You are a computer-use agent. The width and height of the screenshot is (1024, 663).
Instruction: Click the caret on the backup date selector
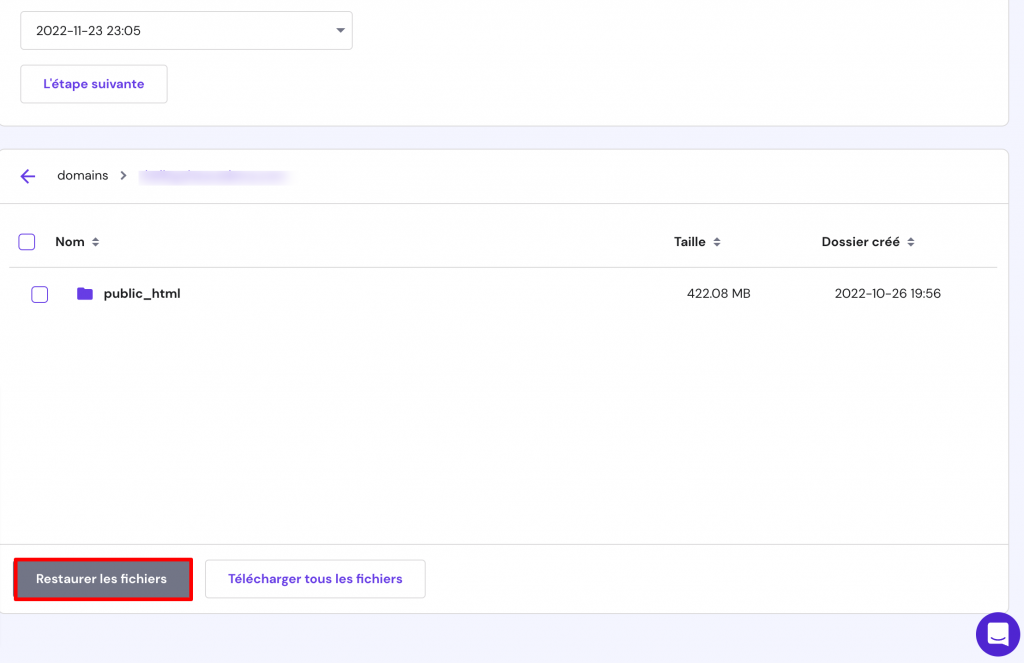[339, 30]
